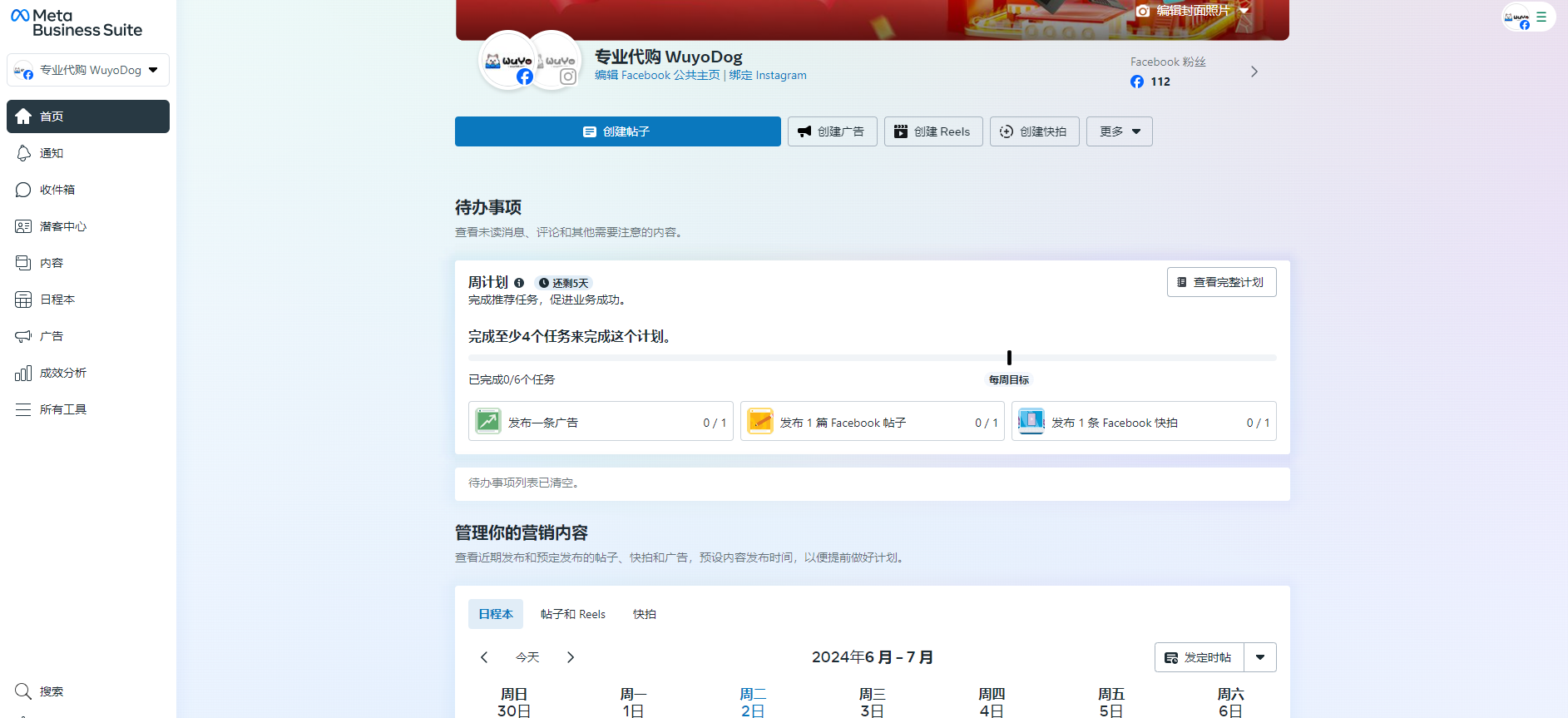The image size is (1568, 718).
Task: Select the 周二 2日 calendar column header
Action: click(753, 702)
